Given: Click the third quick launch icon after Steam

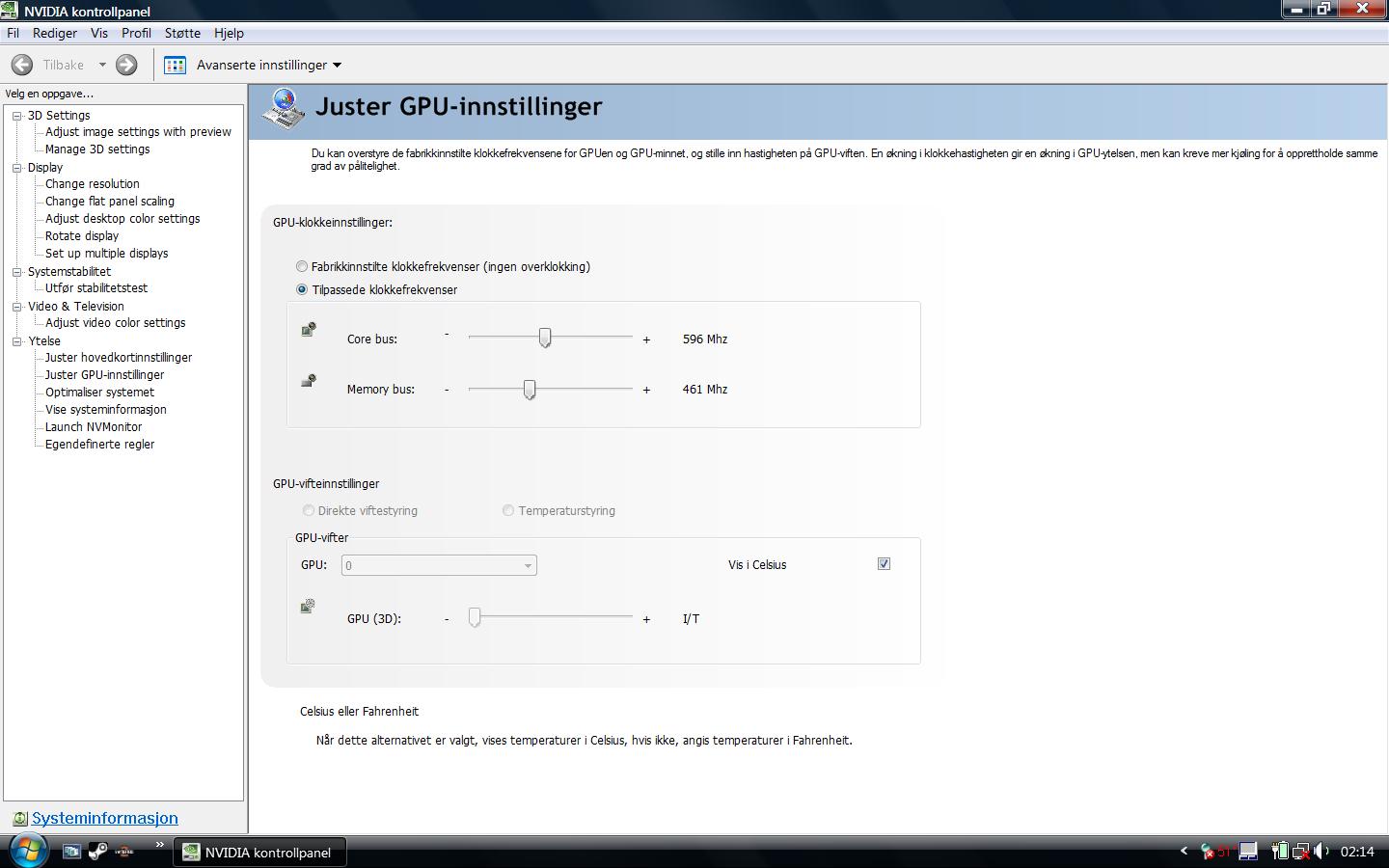Looking at the screenshot, I should [124, 852].
